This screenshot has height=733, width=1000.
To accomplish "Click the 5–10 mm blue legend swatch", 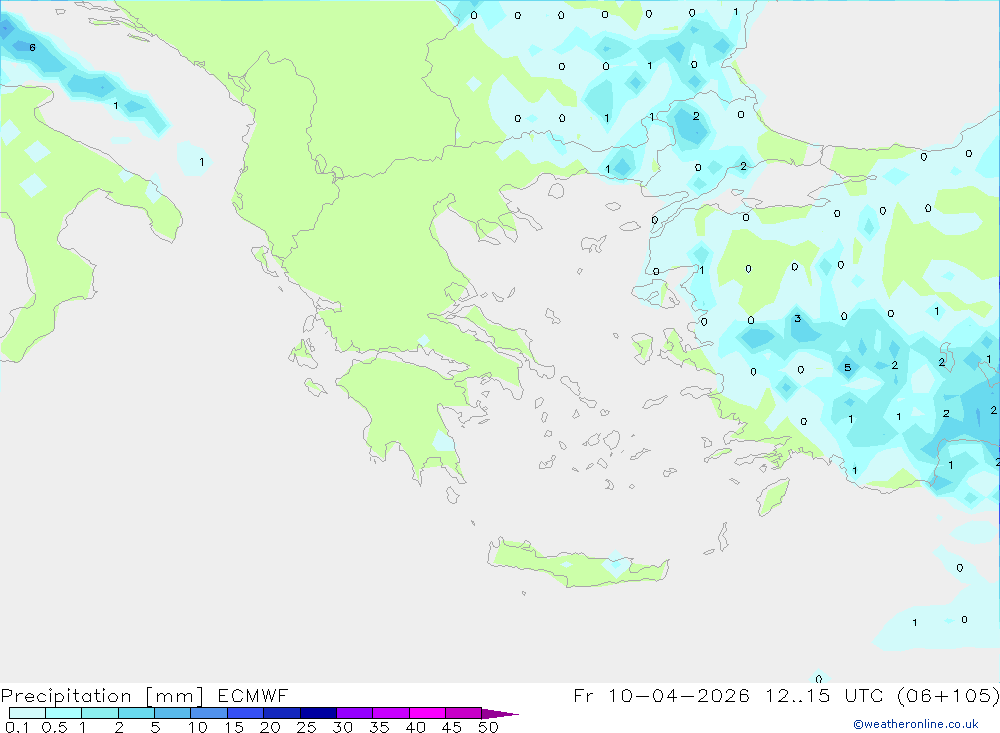I will click(173, 713).
